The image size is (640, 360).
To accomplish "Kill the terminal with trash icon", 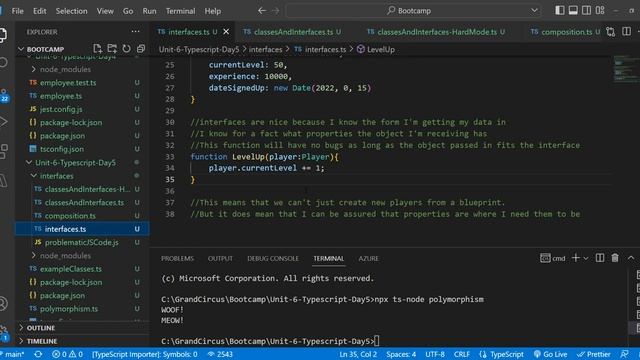I will pyautogui.click(x=615, y=258).
